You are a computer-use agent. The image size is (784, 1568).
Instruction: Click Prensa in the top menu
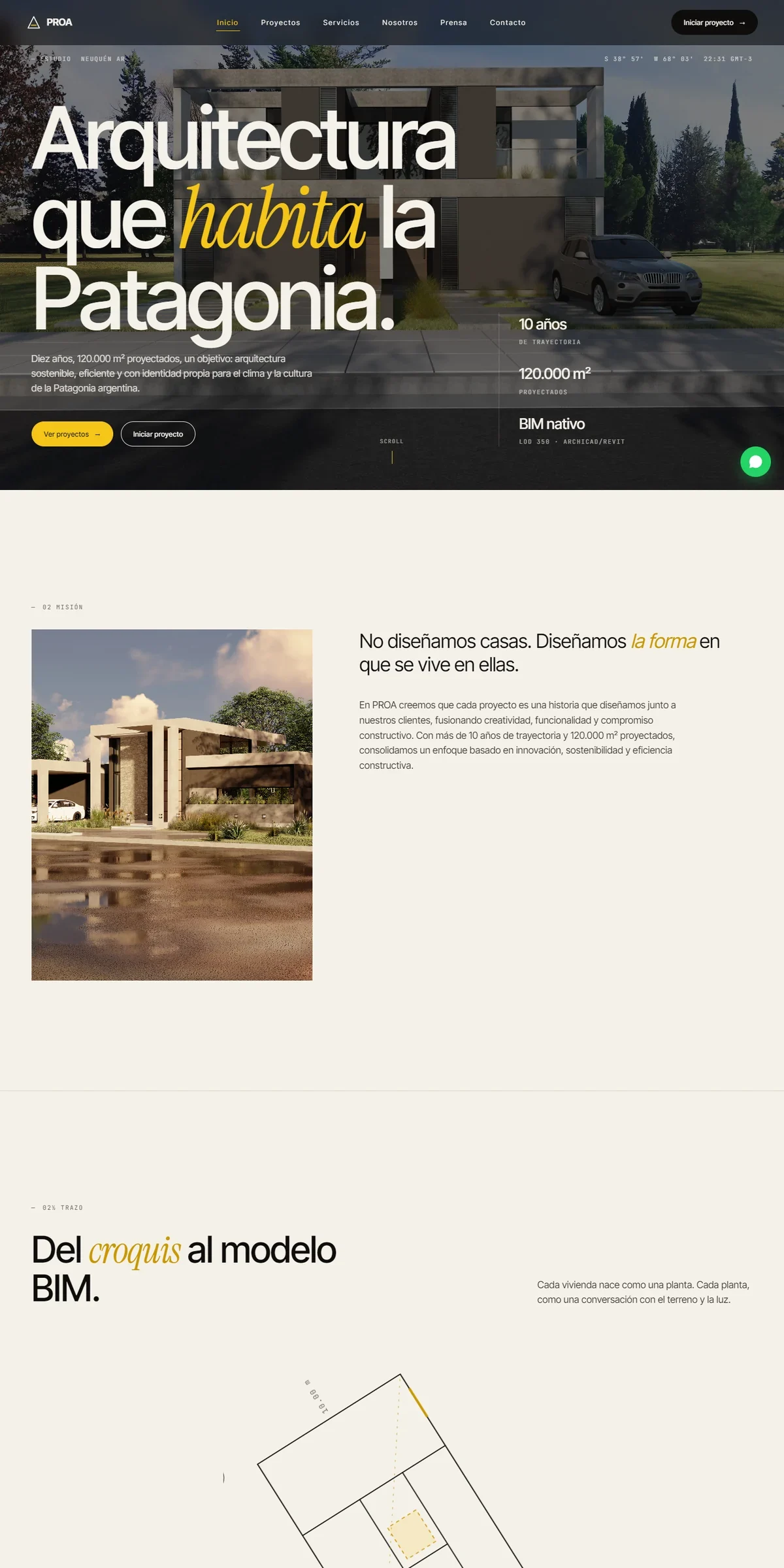pos(453,23)
